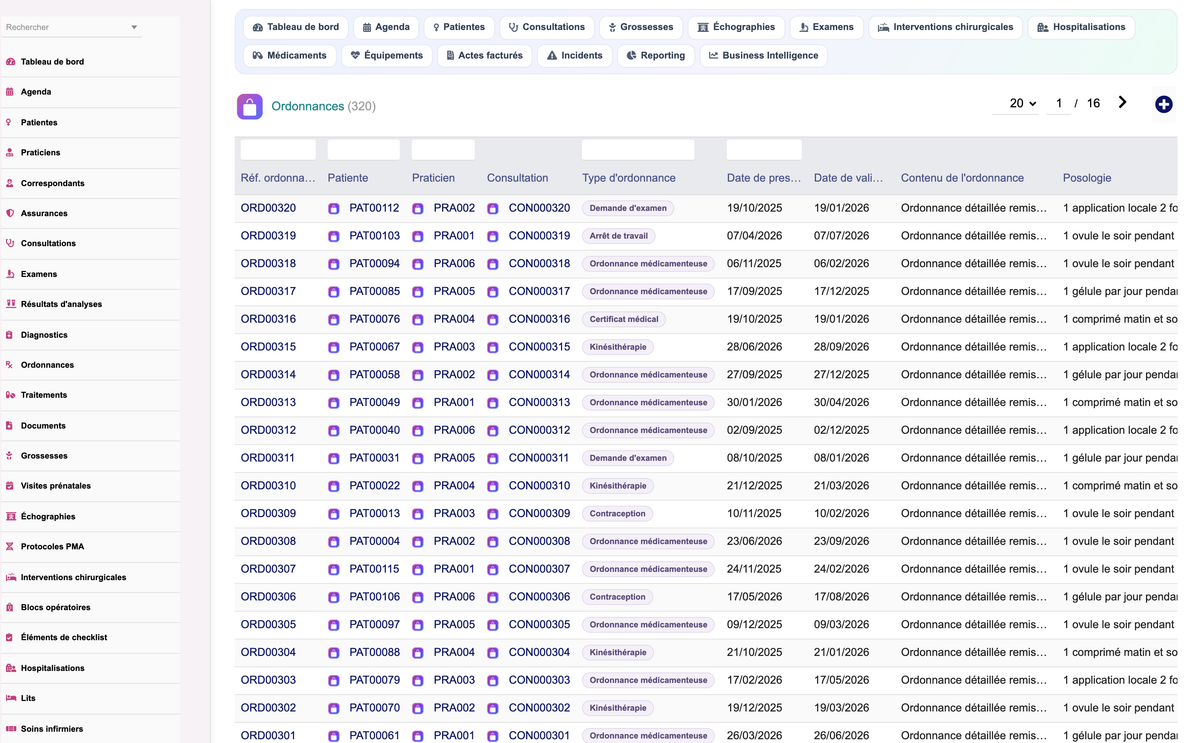The height and width of the screenshot is (743, 1200).
Task: Click Arrêt de travail badge
Action: (x=619, y=236)
